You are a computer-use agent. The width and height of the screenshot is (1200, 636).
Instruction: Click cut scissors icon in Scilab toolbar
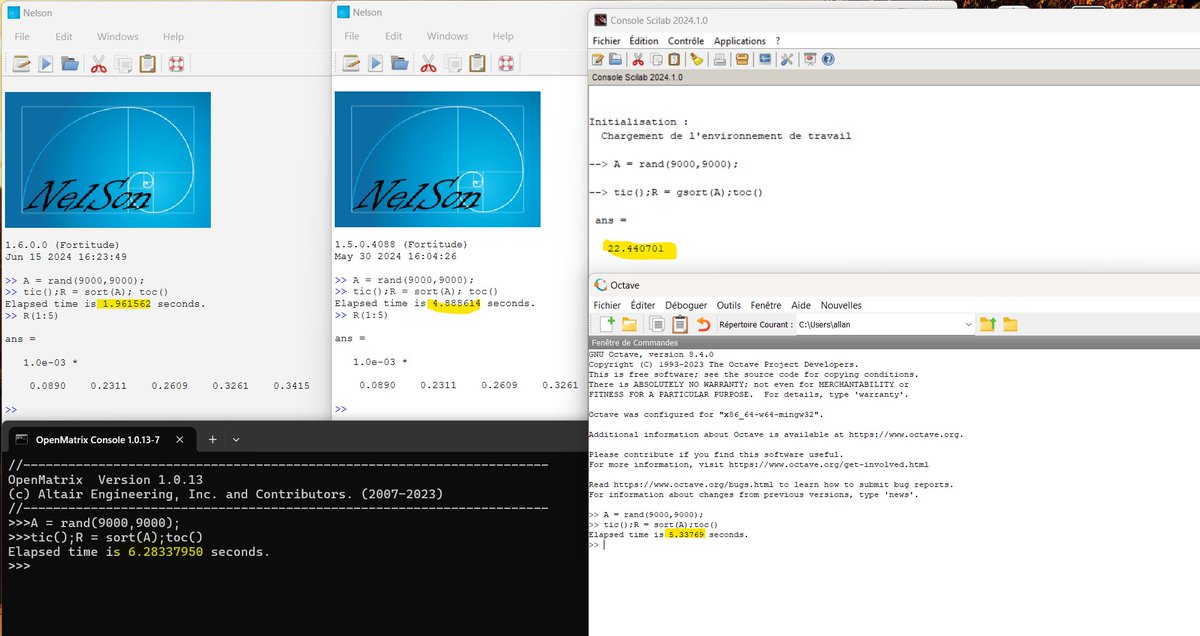click(x=640, y=60)
